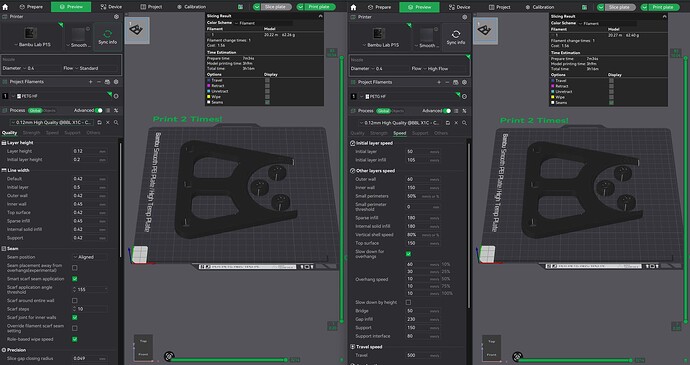Open Support tab next to active Speed tab
The image size is (690, 365).
tap(420, 133)
